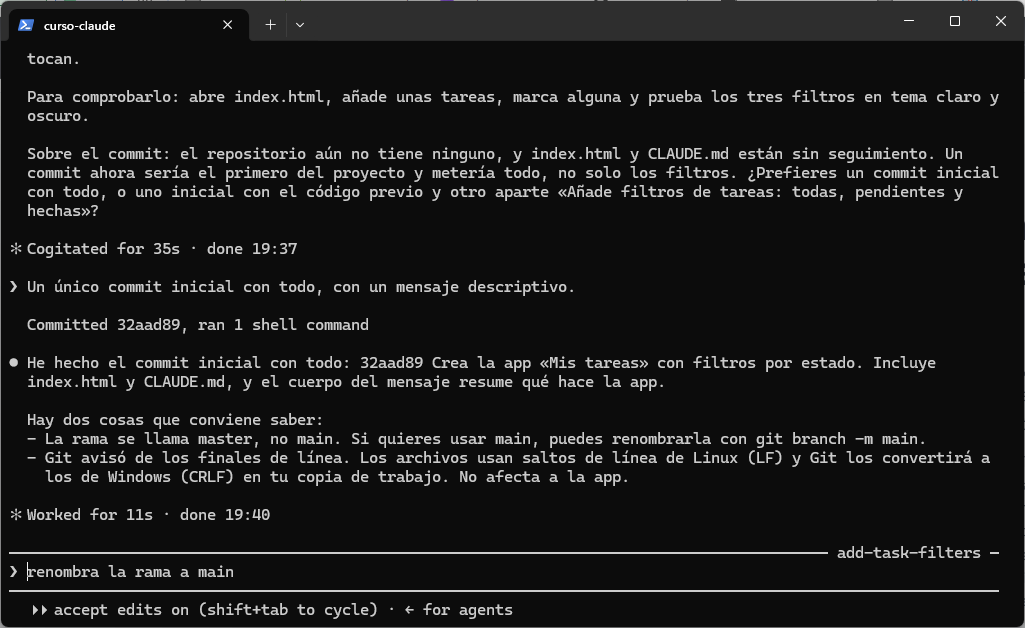Click the double-arrow icon beside accept edits
The image size is (1025, 628).
click(x=39, y=610)
